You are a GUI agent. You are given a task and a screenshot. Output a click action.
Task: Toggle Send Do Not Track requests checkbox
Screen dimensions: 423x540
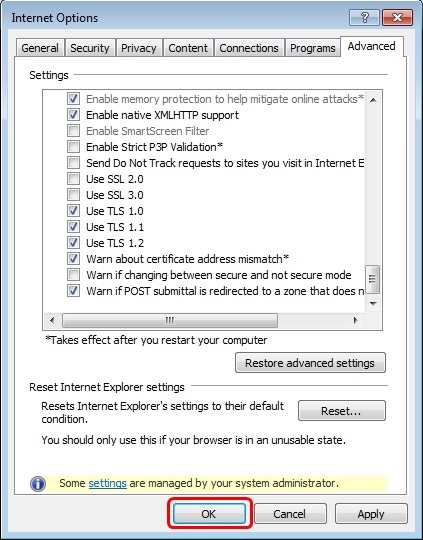(x=73, y=163)
